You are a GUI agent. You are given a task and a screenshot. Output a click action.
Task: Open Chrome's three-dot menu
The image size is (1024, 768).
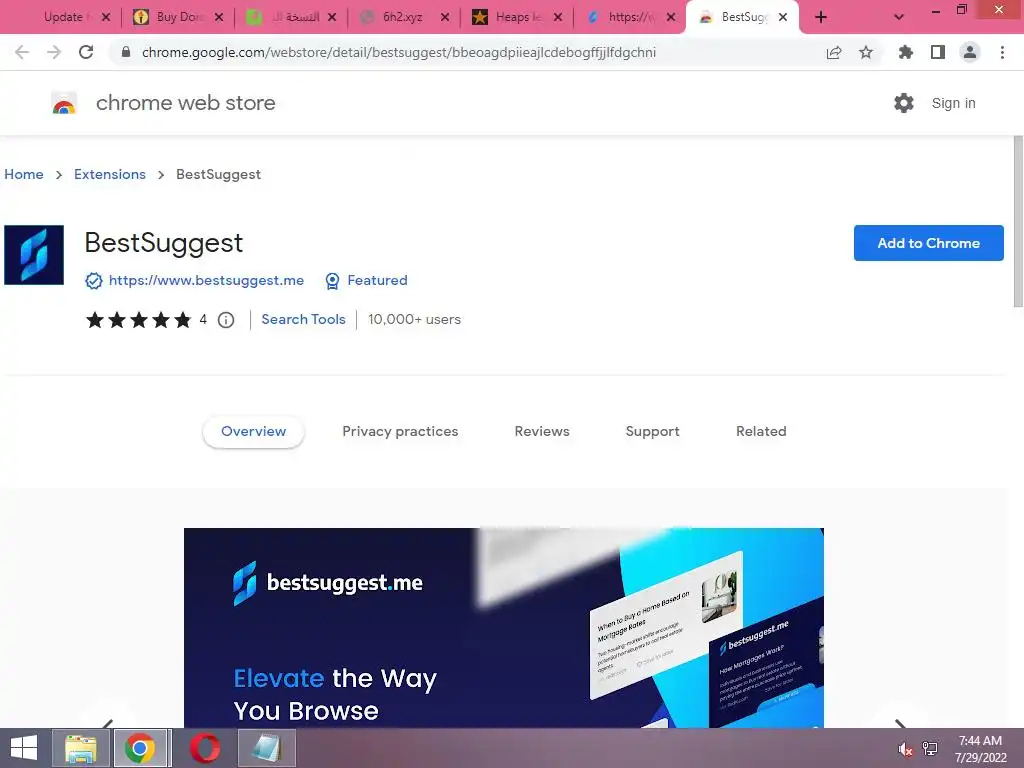(1002, 52)
